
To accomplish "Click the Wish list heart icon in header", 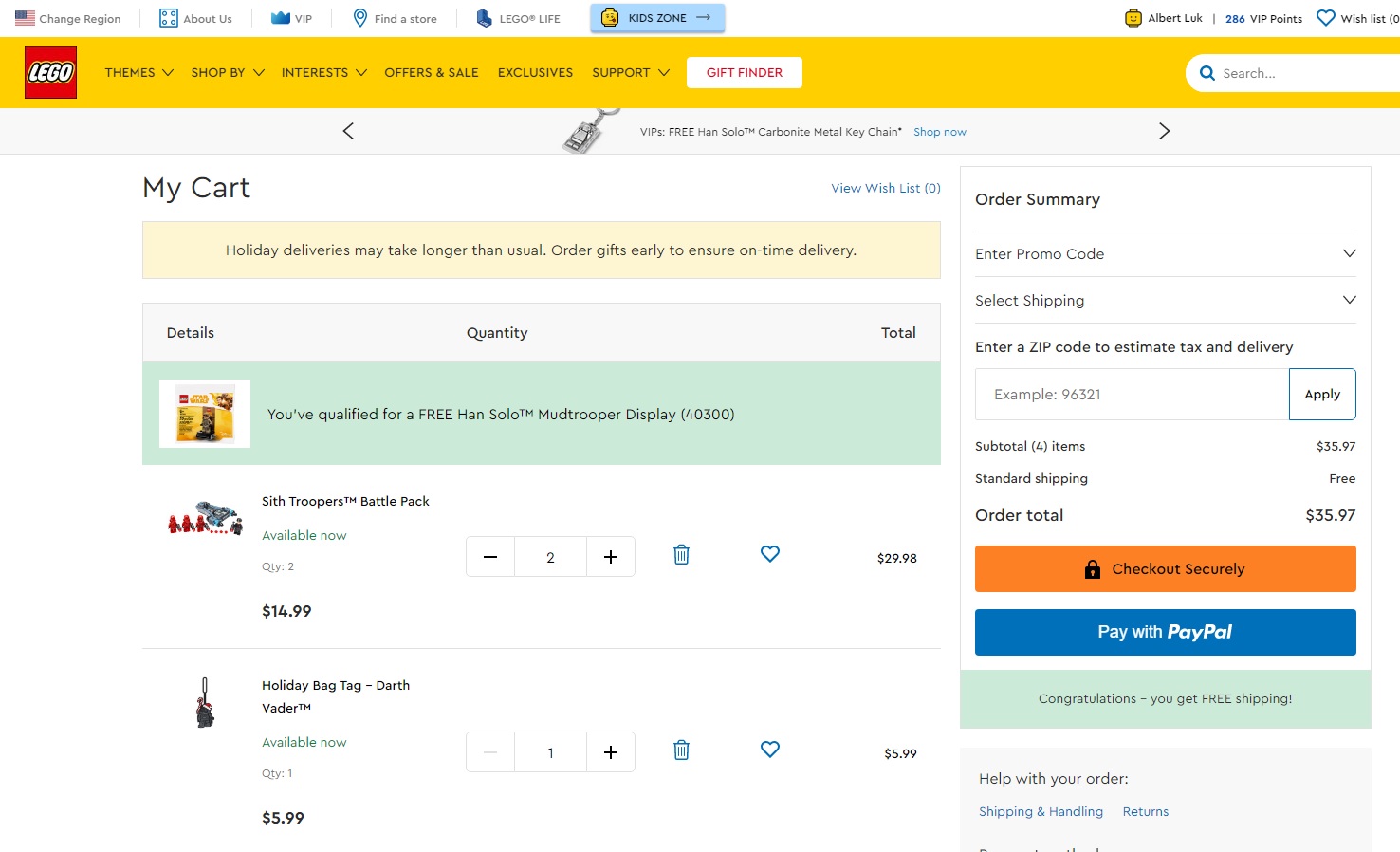I will (1326, 18).
